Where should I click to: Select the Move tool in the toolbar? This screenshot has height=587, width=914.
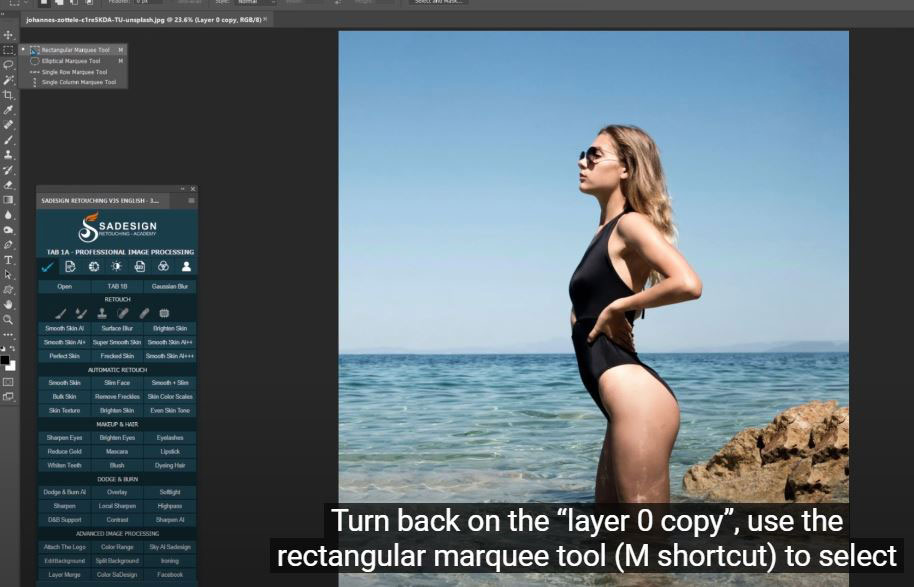(8, 35)
